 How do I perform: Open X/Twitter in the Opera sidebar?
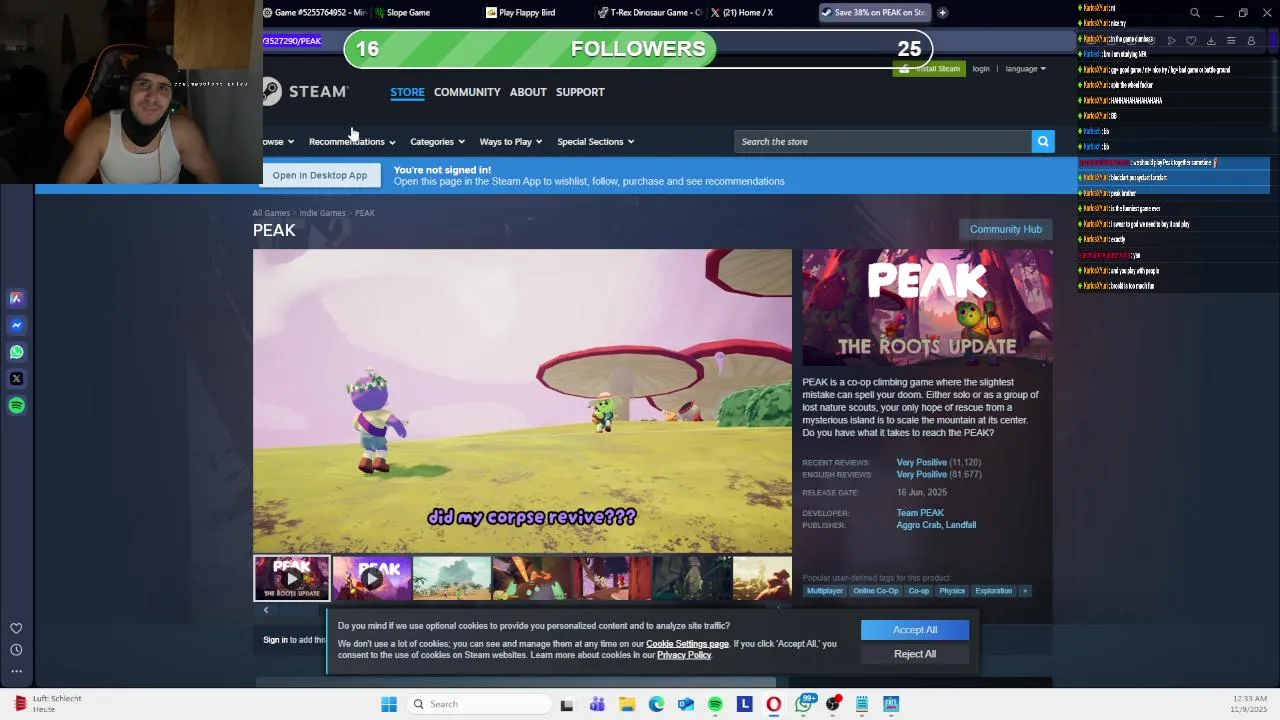coord(16,379)
